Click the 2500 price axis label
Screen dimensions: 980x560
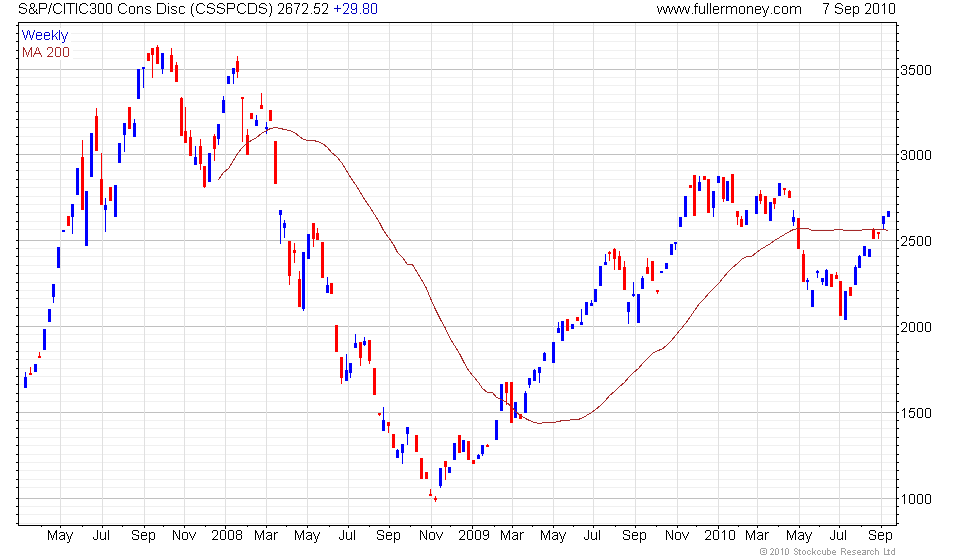tap(916, 241)
